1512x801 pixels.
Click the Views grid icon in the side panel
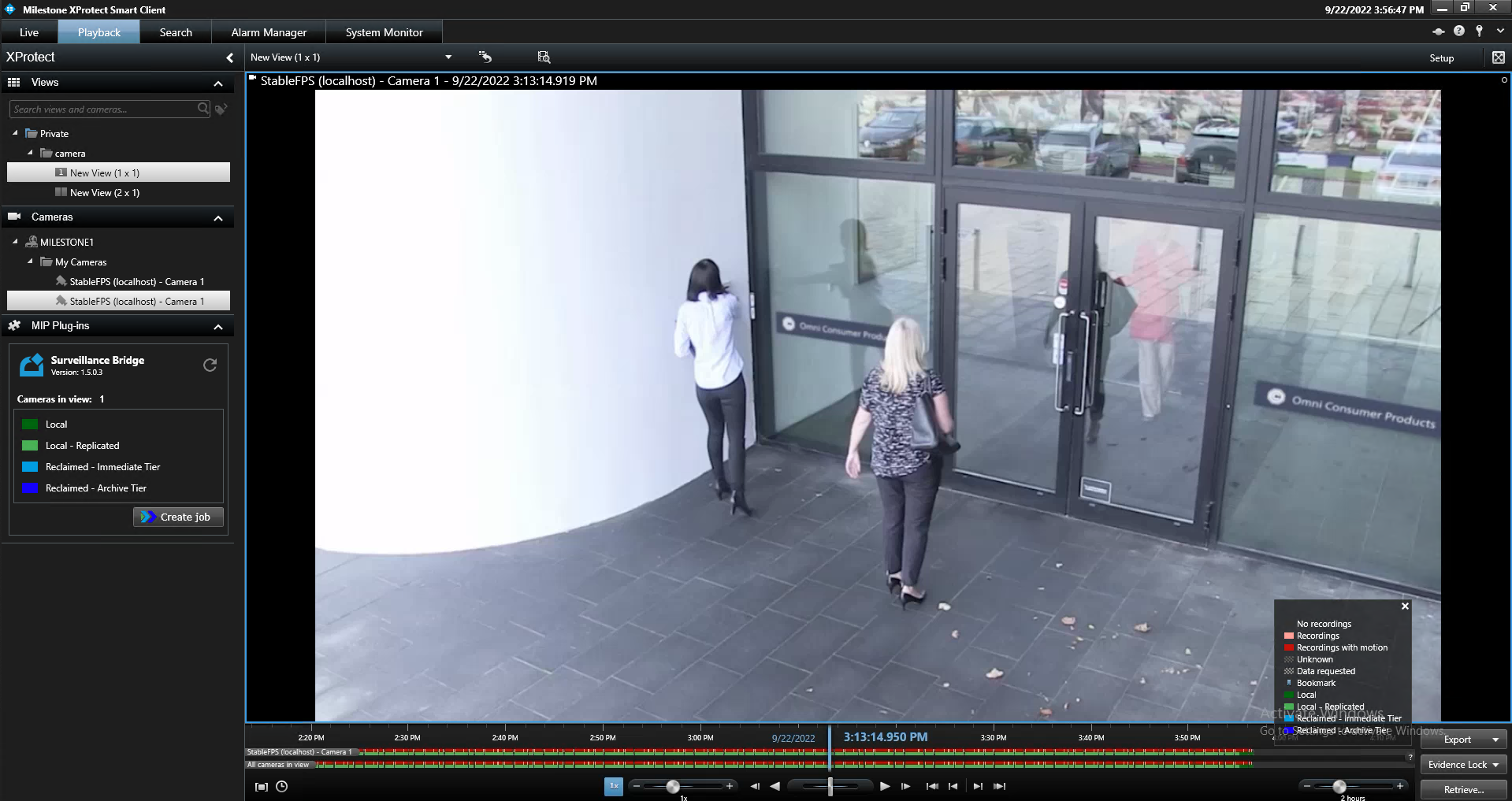[x=14, y=82]
